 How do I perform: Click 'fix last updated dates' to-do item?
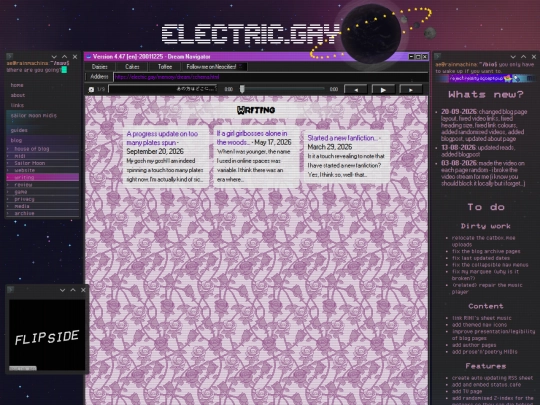[x=481, y=258]
